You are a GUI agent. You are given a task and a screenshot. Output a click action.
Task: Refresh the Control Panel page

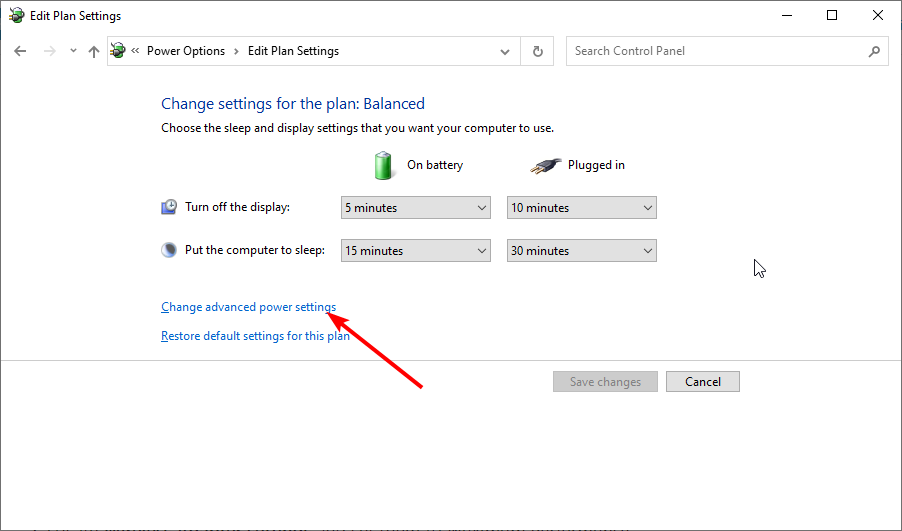(537, 51)
